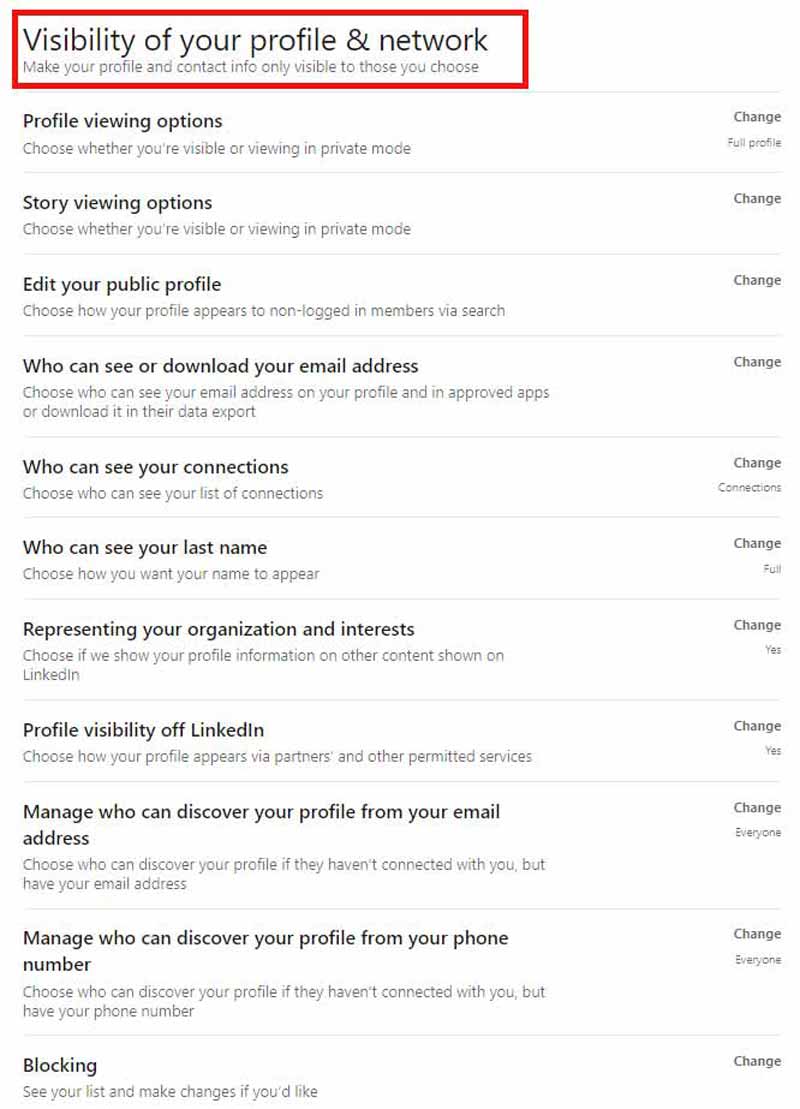Expand the Story viewing options row
This screenshot has width=800, height=1109.
(x=117, y=203)
